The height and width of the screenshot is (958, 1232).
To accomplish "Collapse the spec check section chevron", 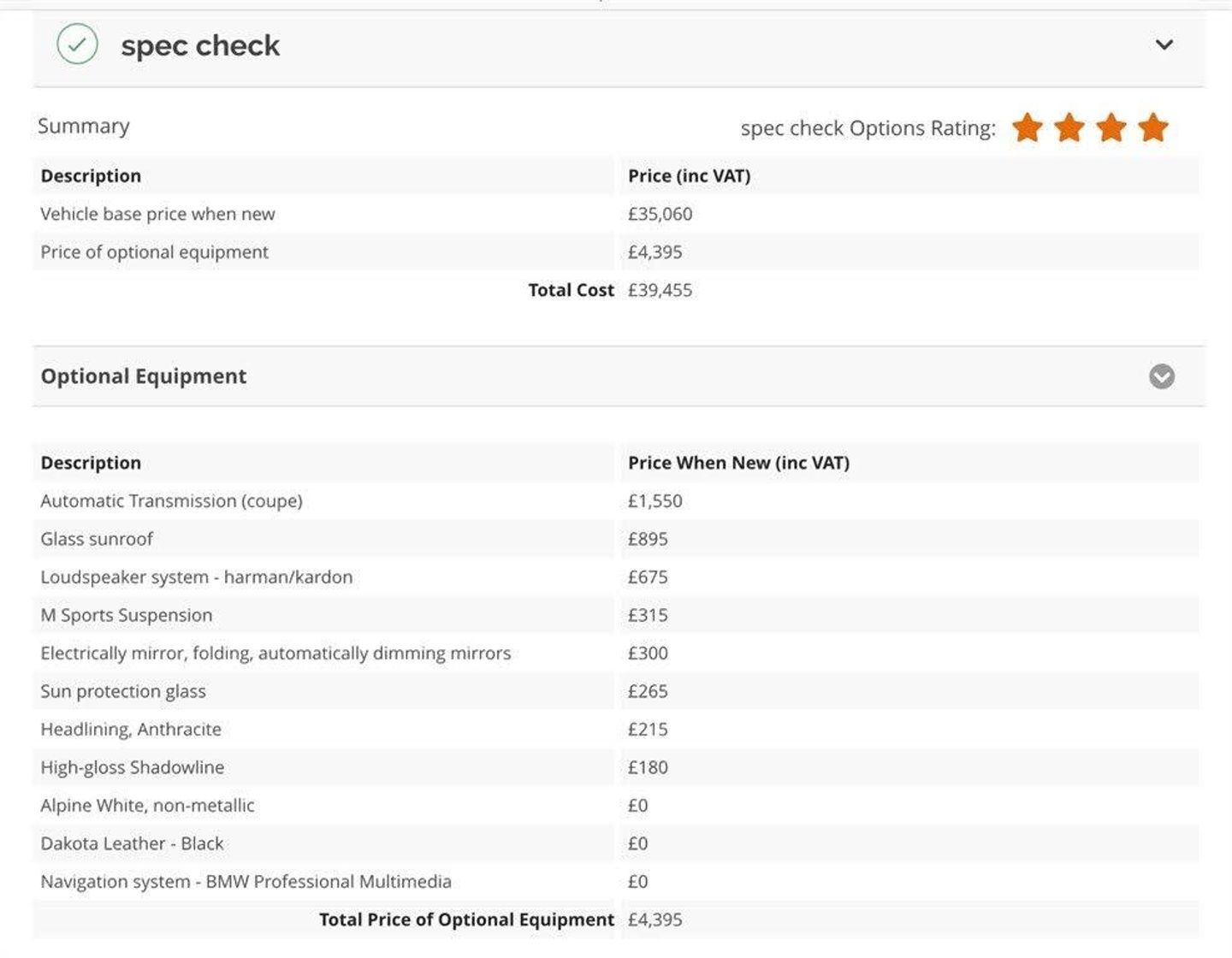I will [x=1164, y=44].
